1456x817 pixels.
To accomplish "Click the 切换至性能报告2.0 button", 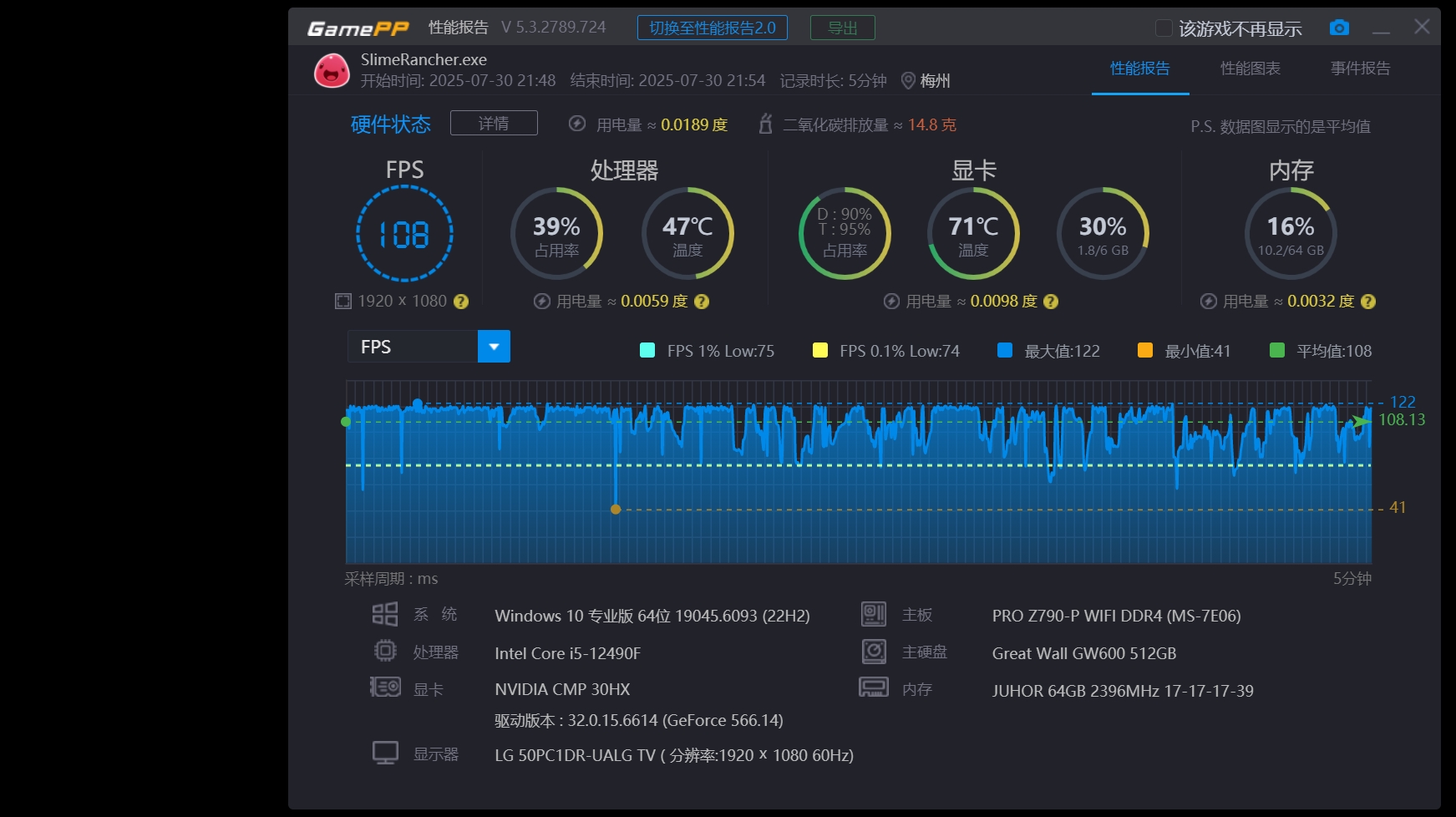I will (x=713, y=28).
